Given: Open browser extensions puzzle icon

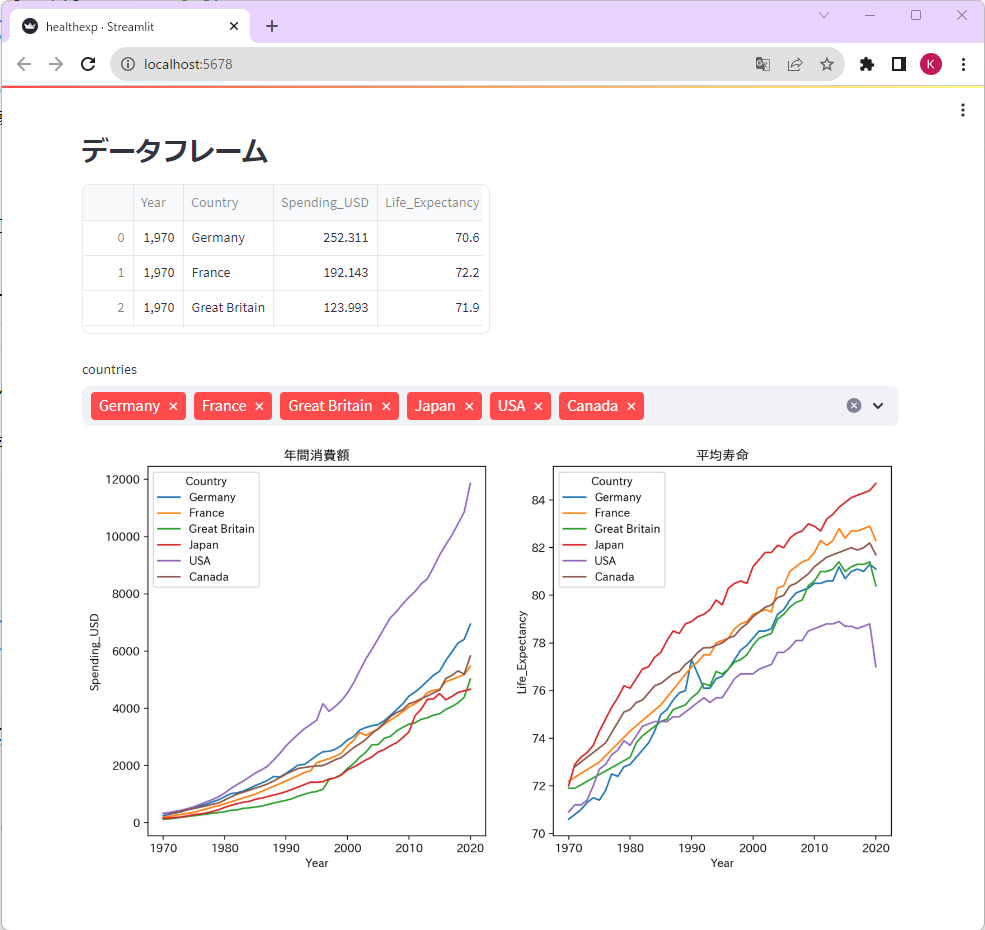Looking at the screenshot, I should pyautogui.click(x=867, y=64).
